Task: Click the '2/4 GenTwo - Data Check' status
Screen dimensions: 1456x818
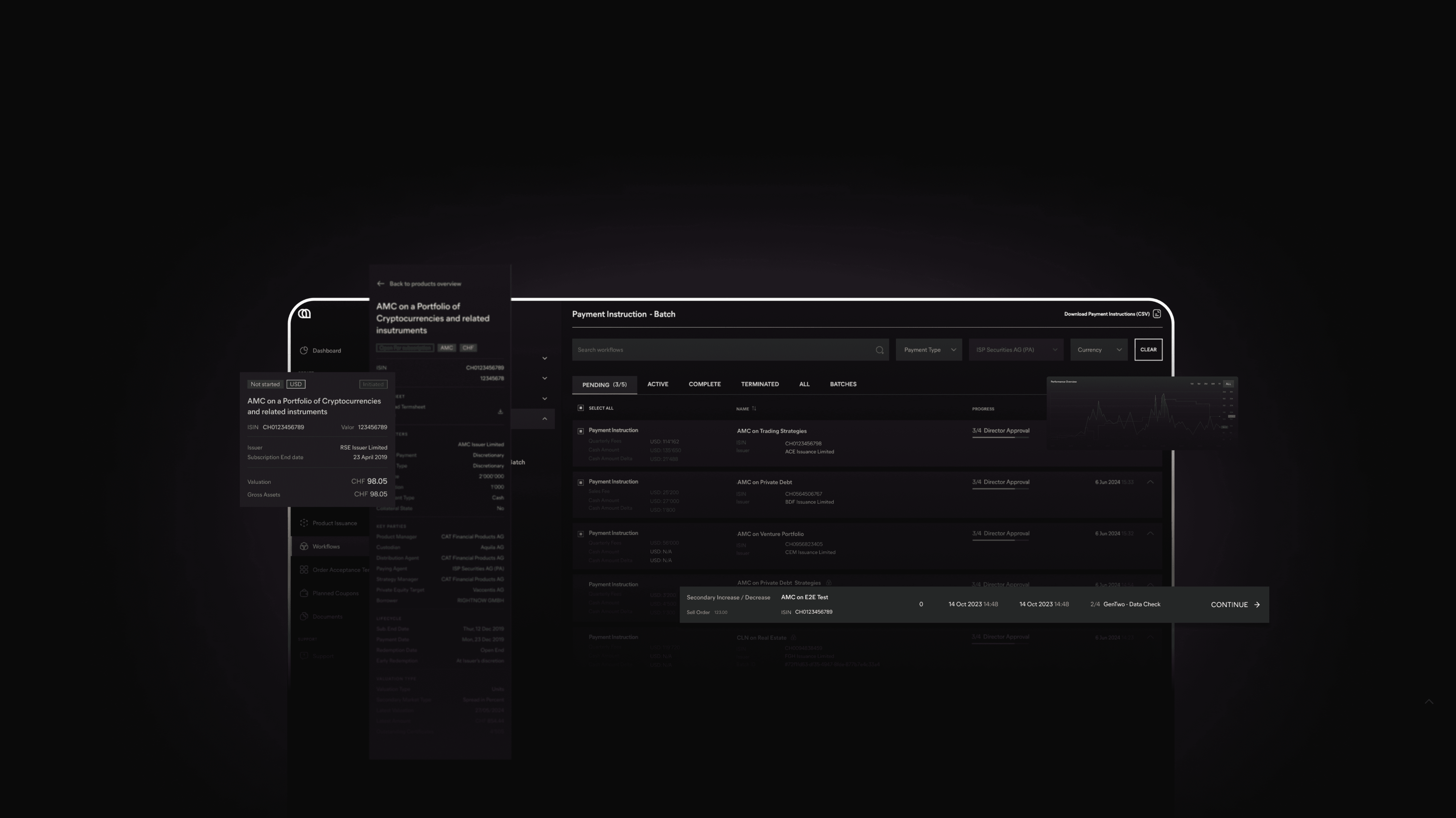Action: coord(1125,604)
